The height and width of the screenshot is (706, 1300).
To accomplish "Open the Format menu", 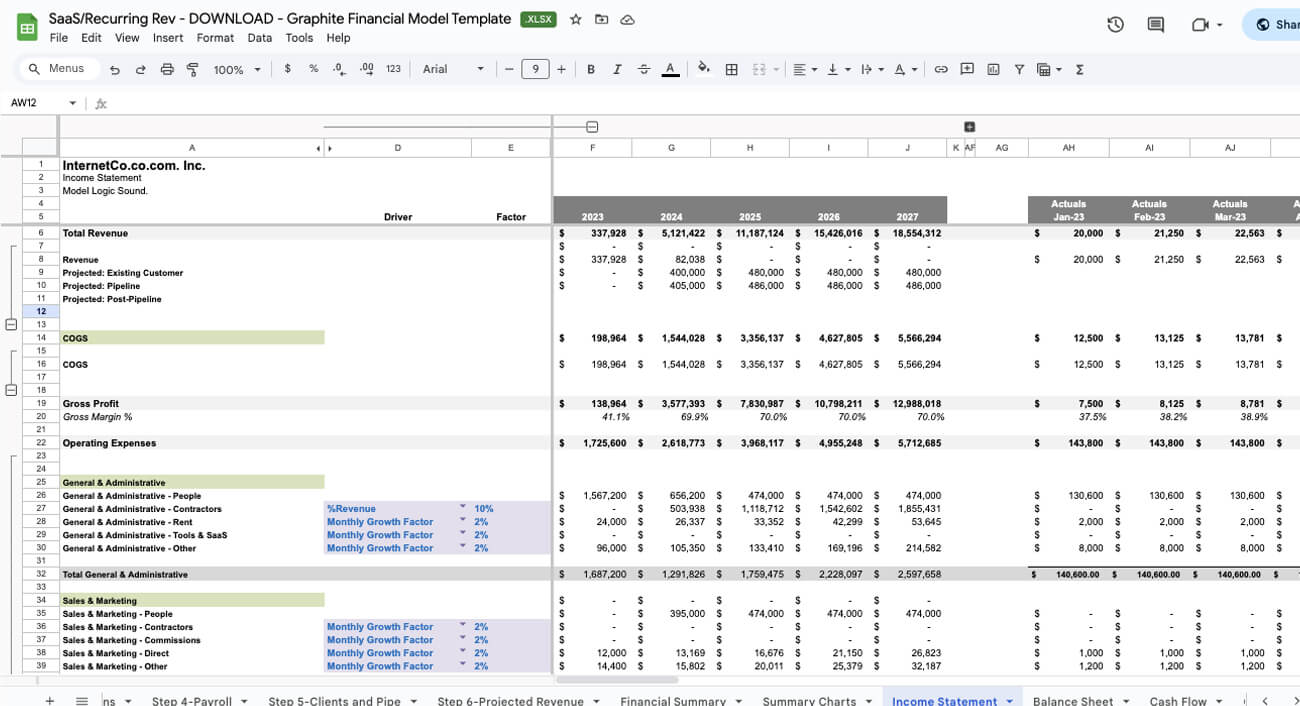I will [215, 38].
